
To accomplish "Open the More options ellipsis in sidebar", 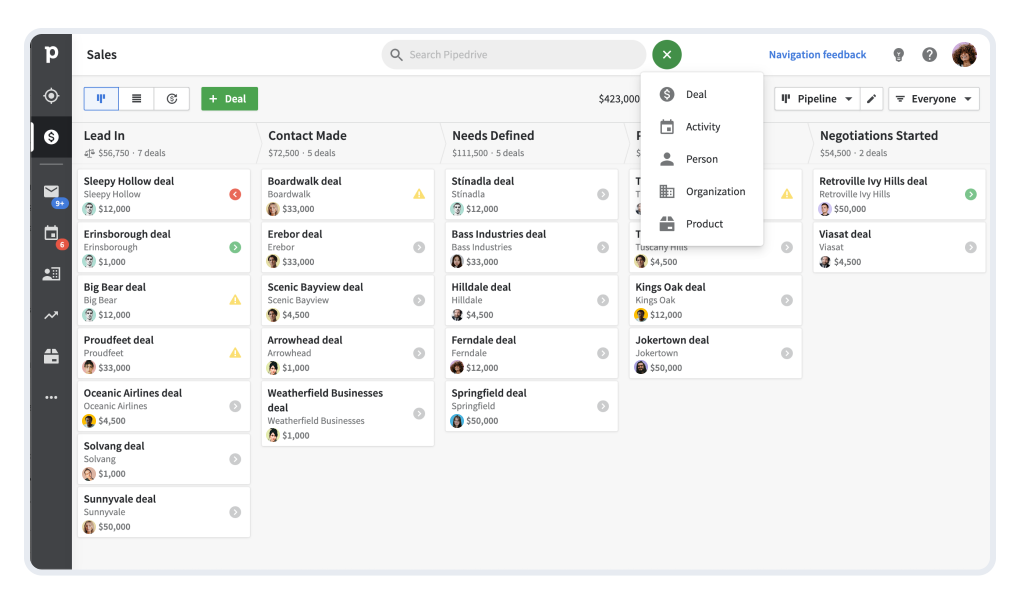I will [x=51, y=397].
